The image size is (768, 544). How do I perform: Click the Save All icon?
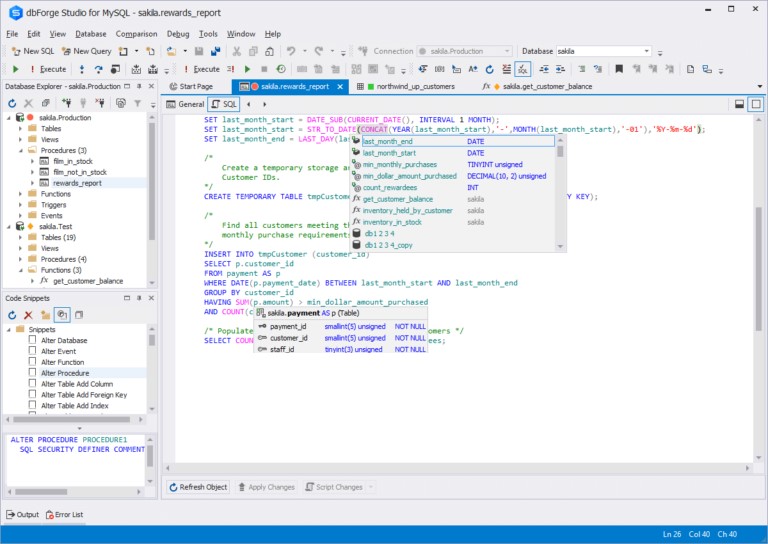216,51
